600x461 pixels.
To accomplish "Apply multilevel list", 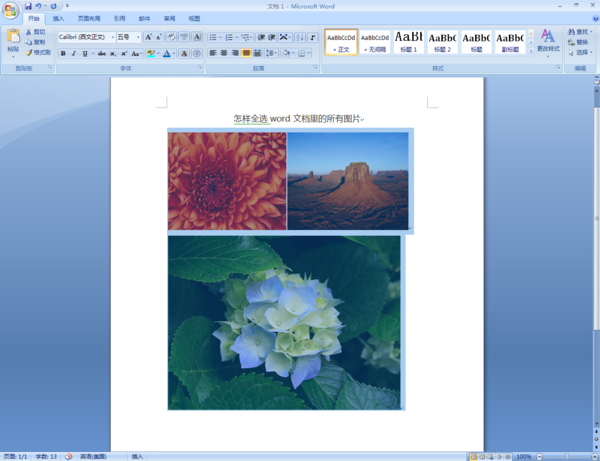I will [x=245, y=37].
